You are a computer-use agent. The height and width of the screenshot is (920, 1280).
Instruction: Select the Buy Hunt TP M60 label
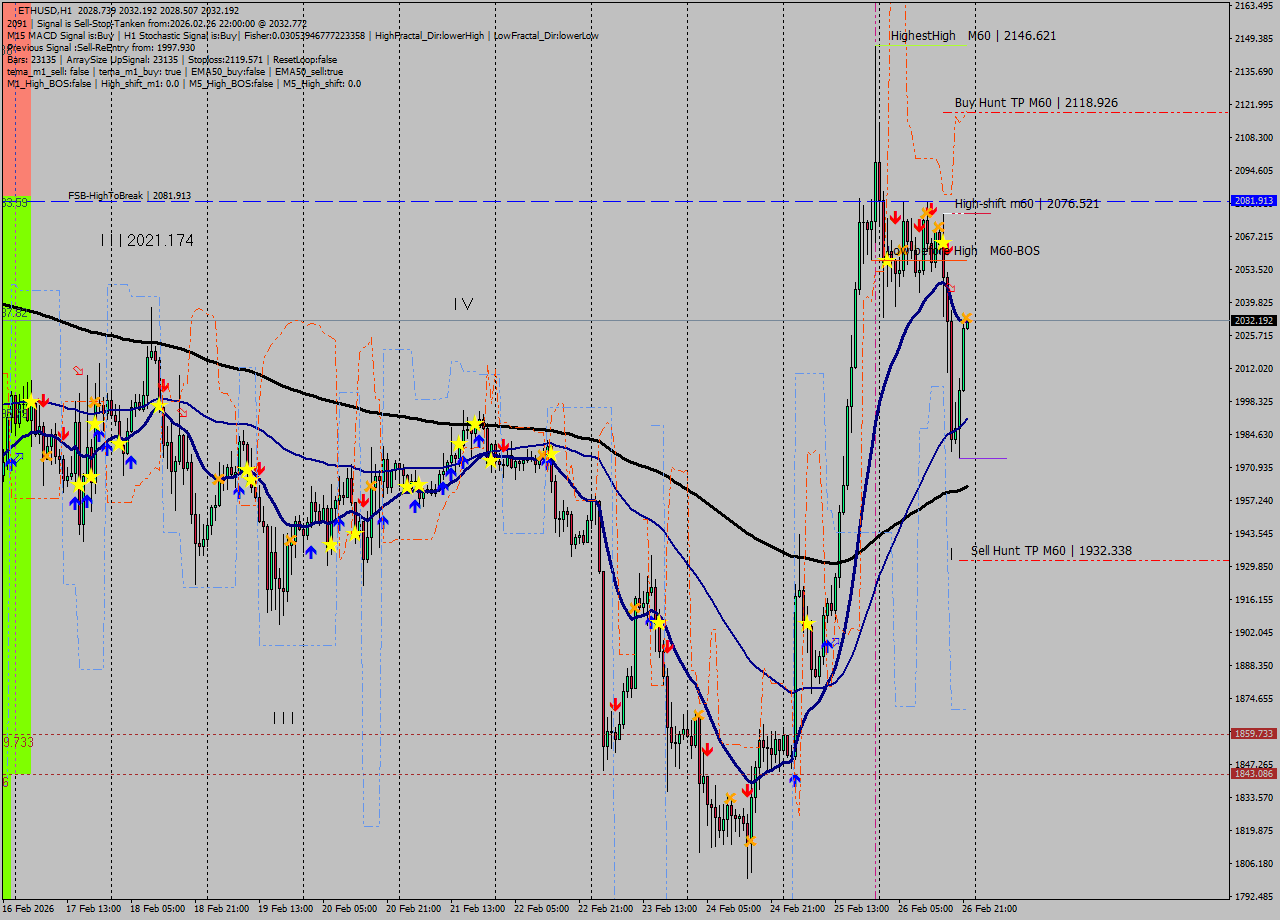click(1036, 103)
